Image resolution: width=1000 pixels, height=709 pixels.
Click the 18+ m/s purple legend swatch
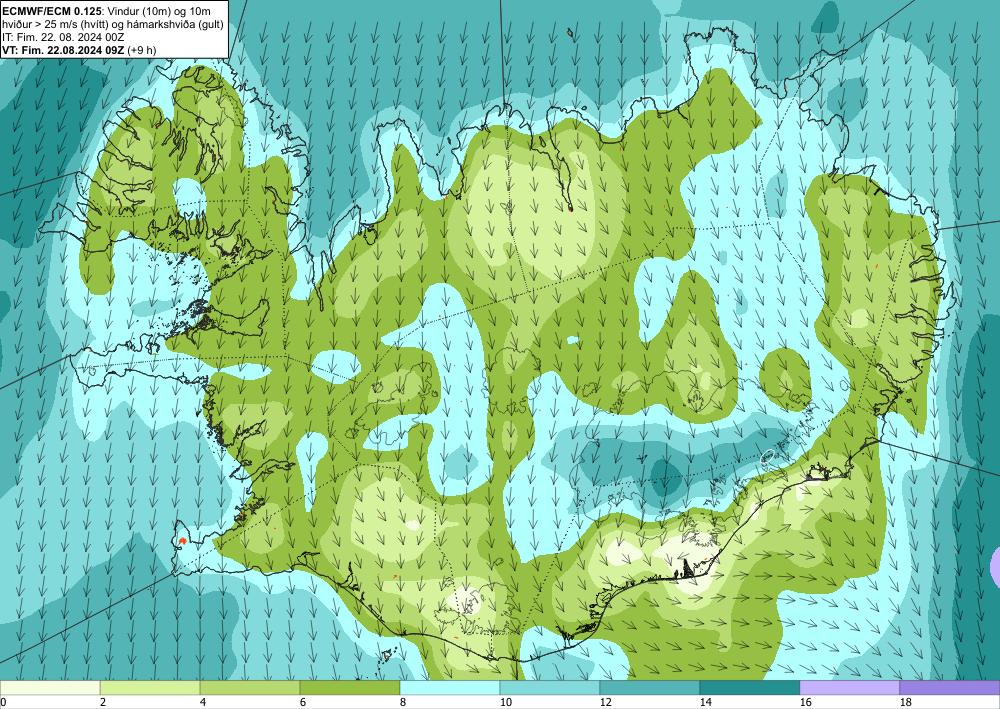(950, 688)
